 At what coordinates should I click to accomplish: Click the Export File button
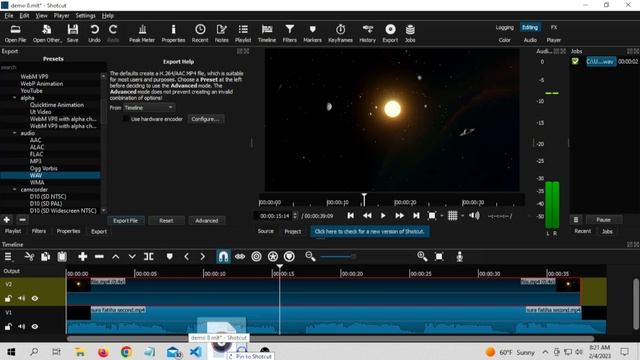click(126, 220)
